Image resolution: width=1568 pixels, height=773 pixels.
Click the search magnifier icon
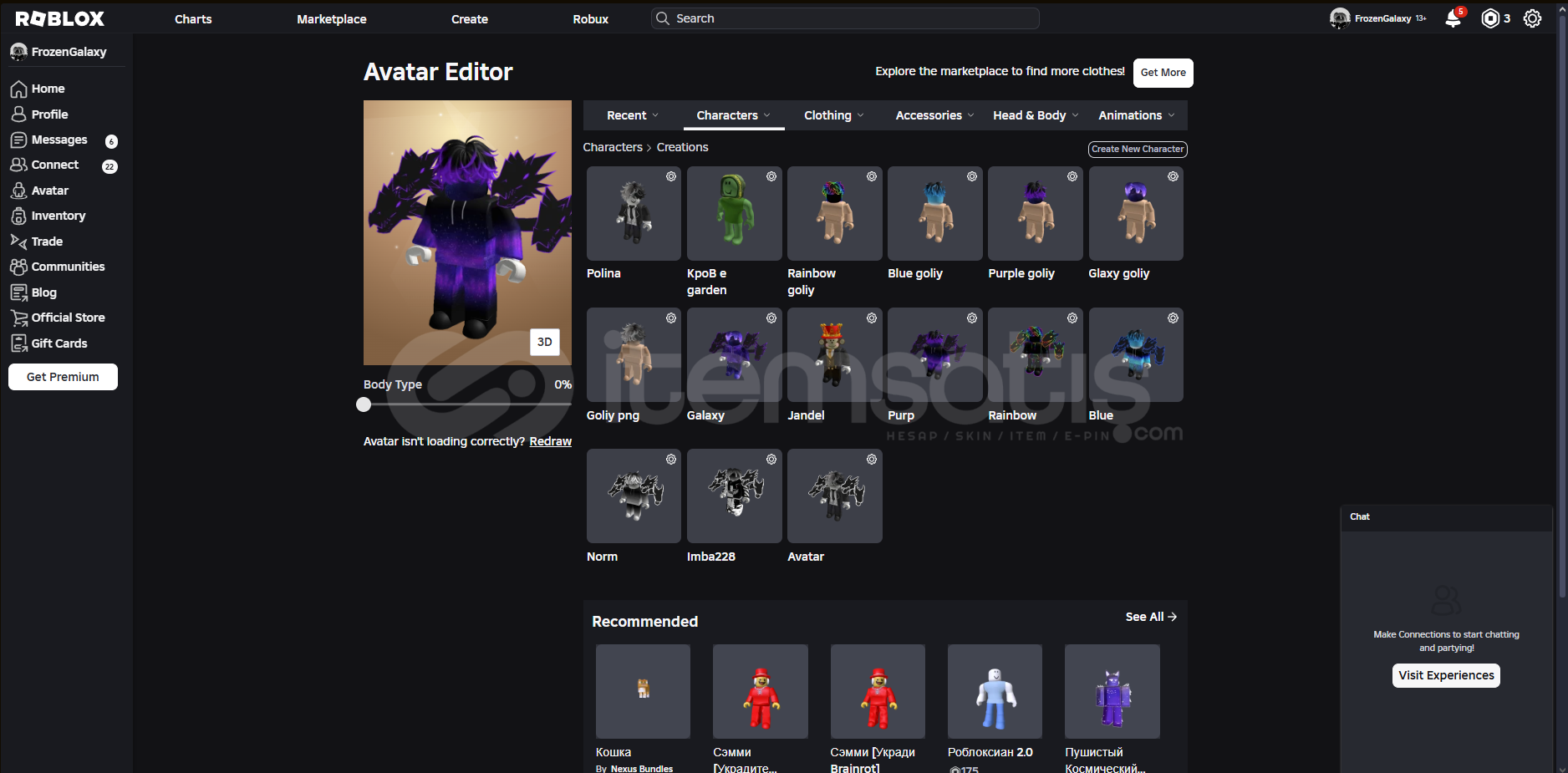point(663,18)
